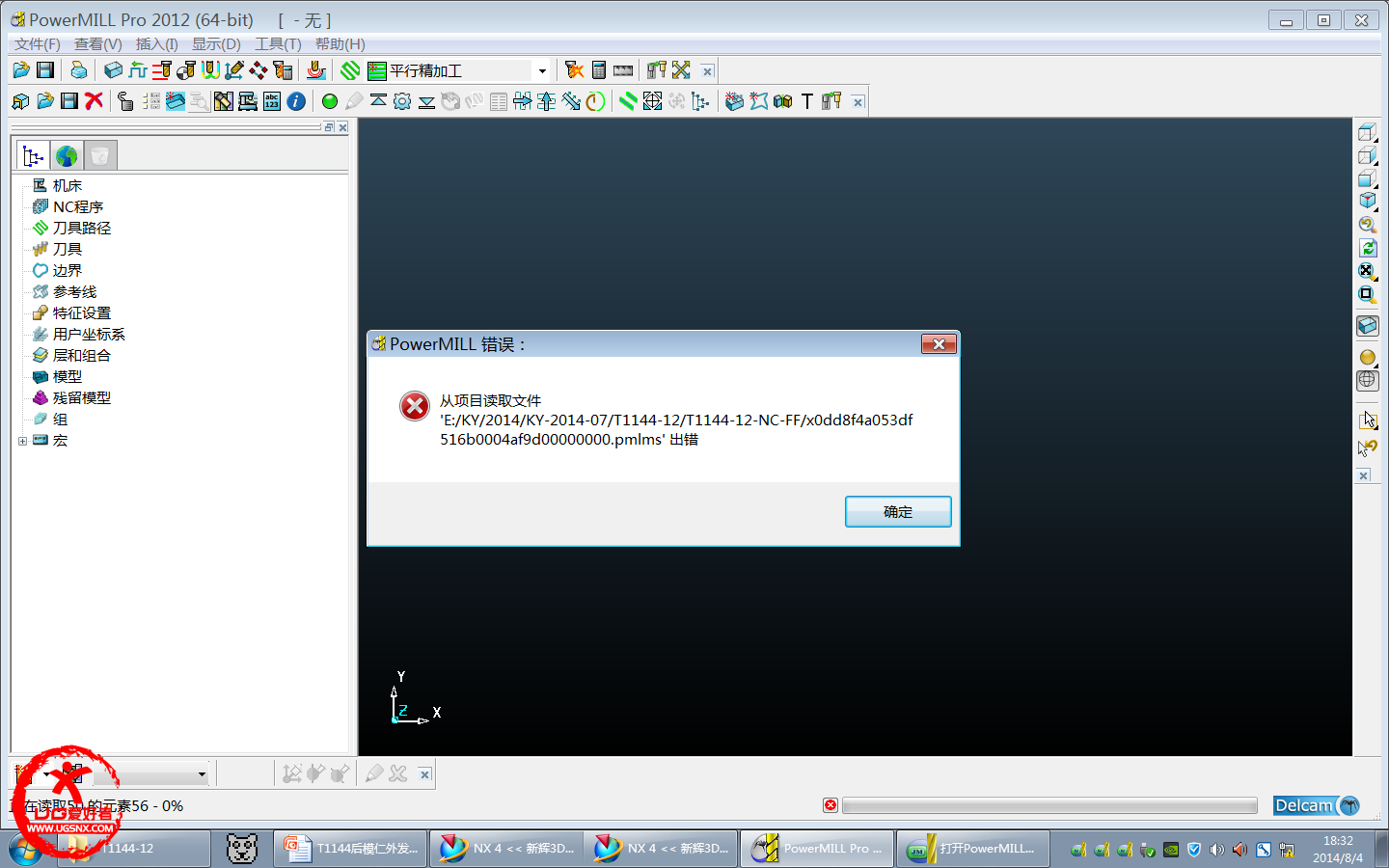Viewport: 1389px width, 868px height.
Task: Select 模型 in the explorer tree
Action: point(68,376)
